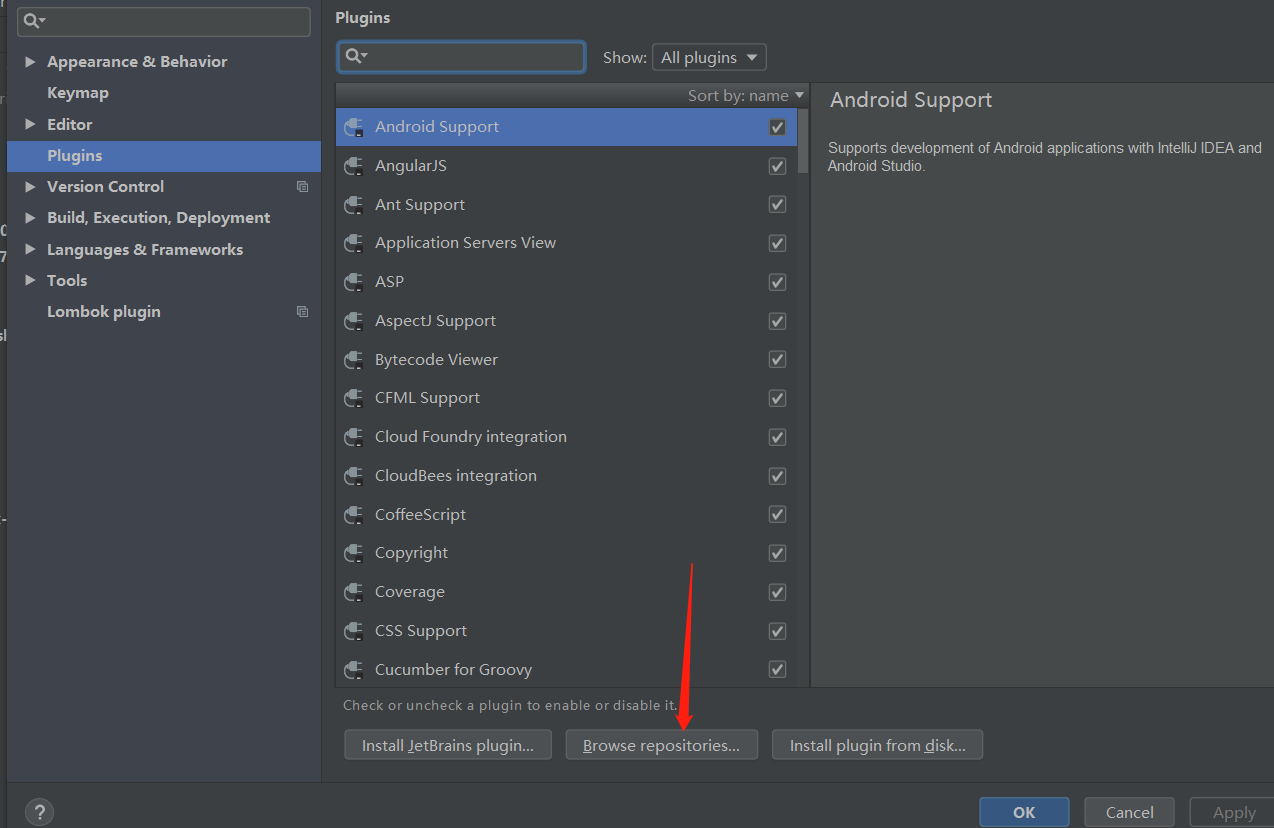The width and height of the screenshot is (1274, 828).
Task: Open the Sort by: name dropdown
Action: tap(746, 95)
